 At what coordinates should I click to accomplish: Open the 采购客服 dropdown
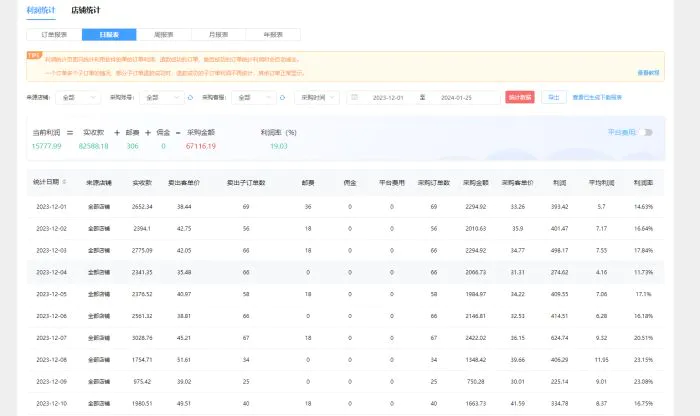click(x=254, y=97)
